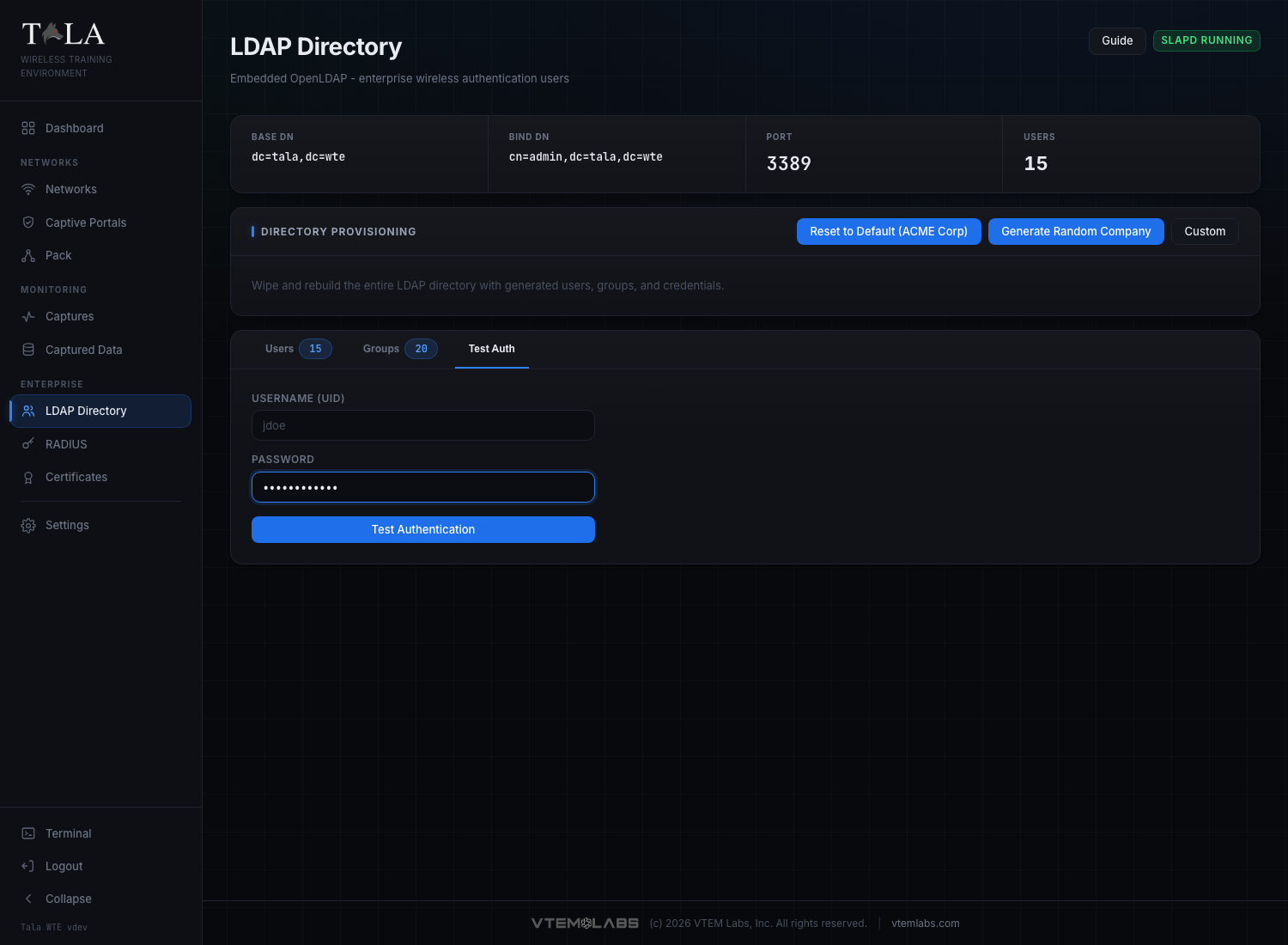
Task: Open Captured Data page
Action: coord(100,350)
